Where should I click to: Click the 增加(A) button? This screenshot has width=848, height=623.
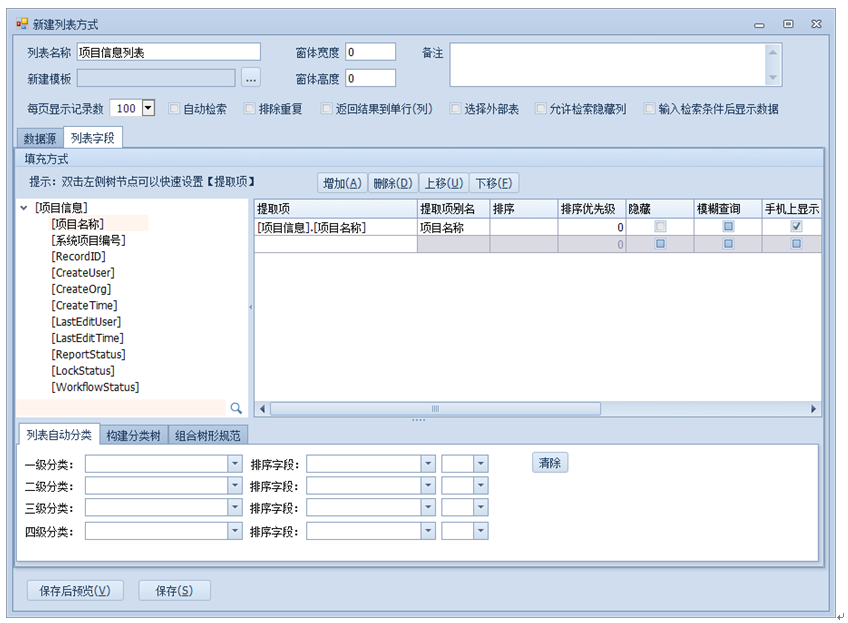point(341,183)
